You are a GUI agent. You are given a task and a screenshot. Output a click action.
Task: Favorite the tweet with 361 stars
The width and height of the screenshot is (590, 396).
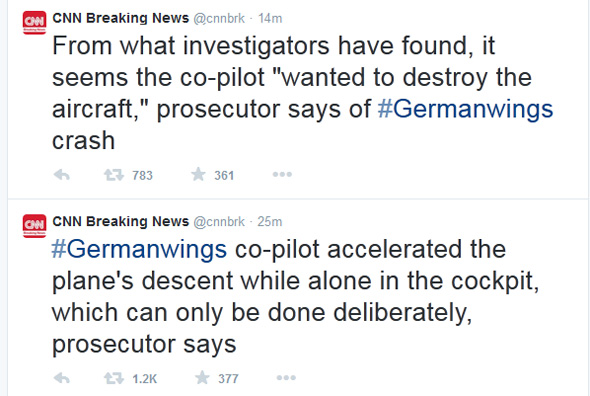[198, 174]
